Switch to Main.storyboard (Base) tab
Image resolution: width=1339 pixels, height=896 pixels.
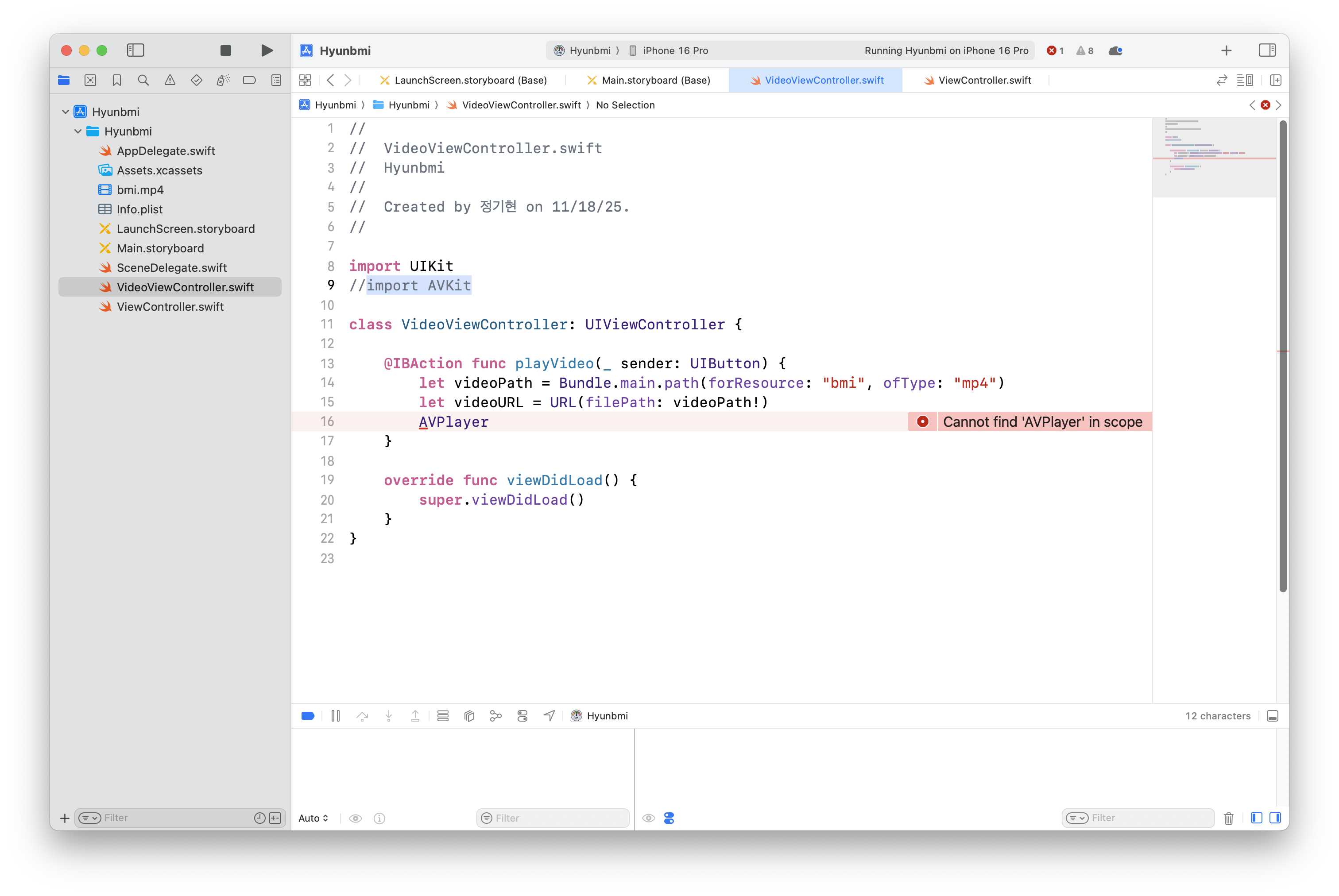pos(655,81)
